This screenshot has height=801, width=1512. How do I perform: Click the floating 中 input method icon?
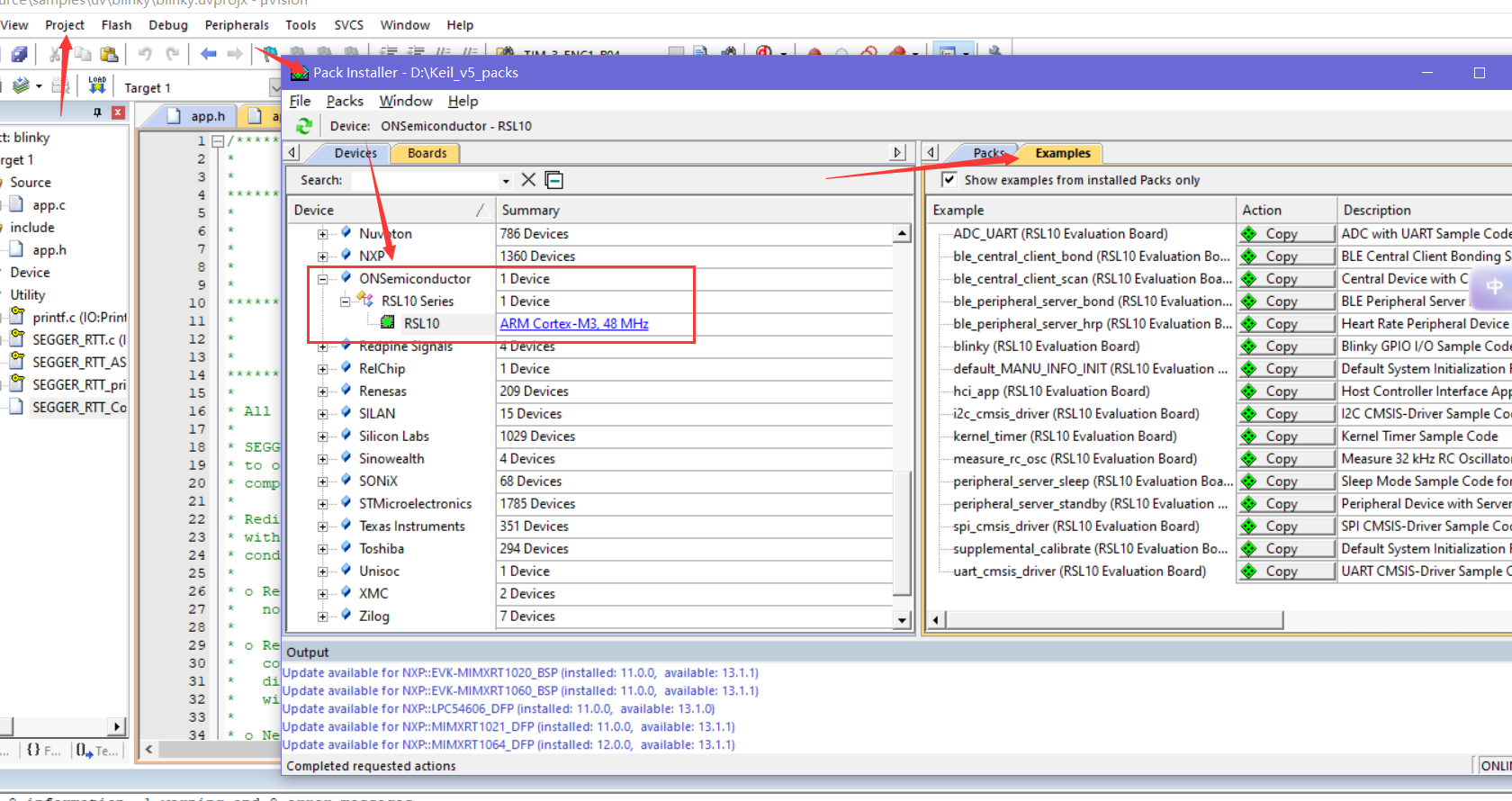click(1494, 287)
